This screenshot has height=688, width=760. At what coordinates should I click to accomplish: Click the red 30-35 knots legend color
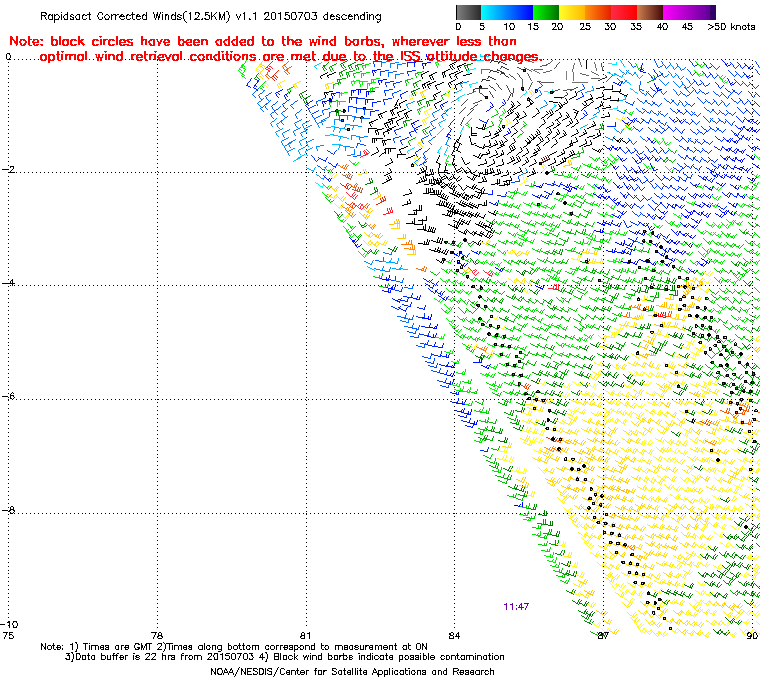point(624,12)
